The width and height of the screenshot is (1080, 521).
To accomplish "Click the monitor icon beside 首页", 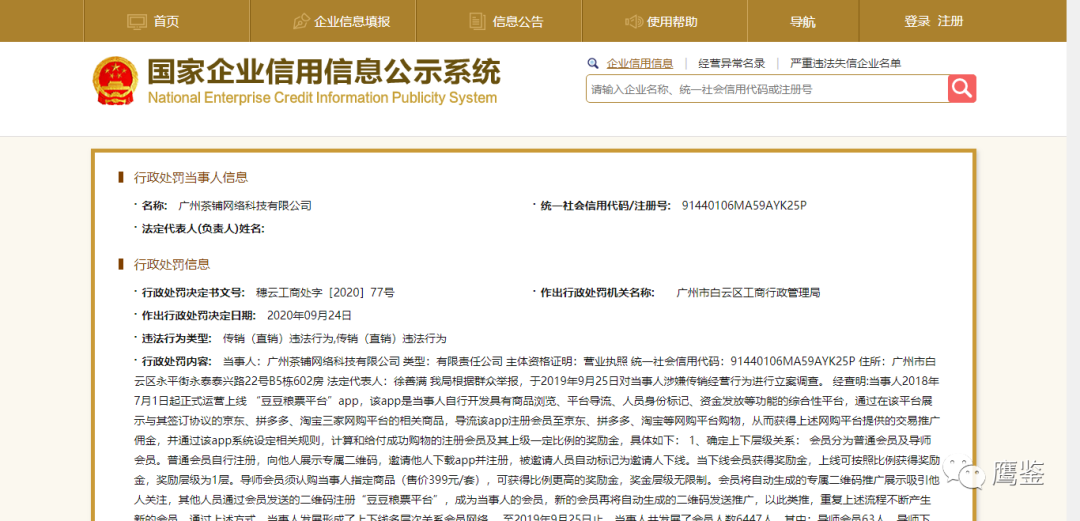I will coord(137,21).
